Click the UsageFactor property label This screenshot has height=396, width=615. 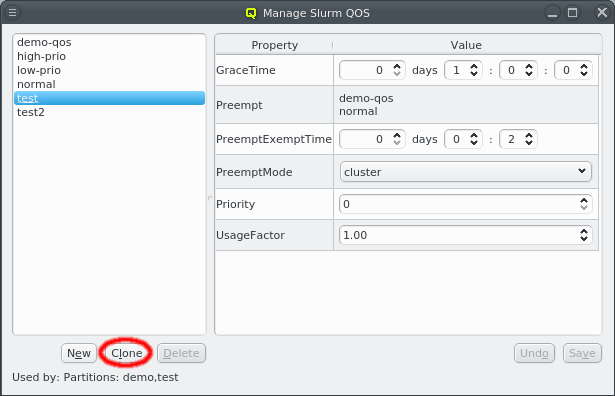[250, 235]
